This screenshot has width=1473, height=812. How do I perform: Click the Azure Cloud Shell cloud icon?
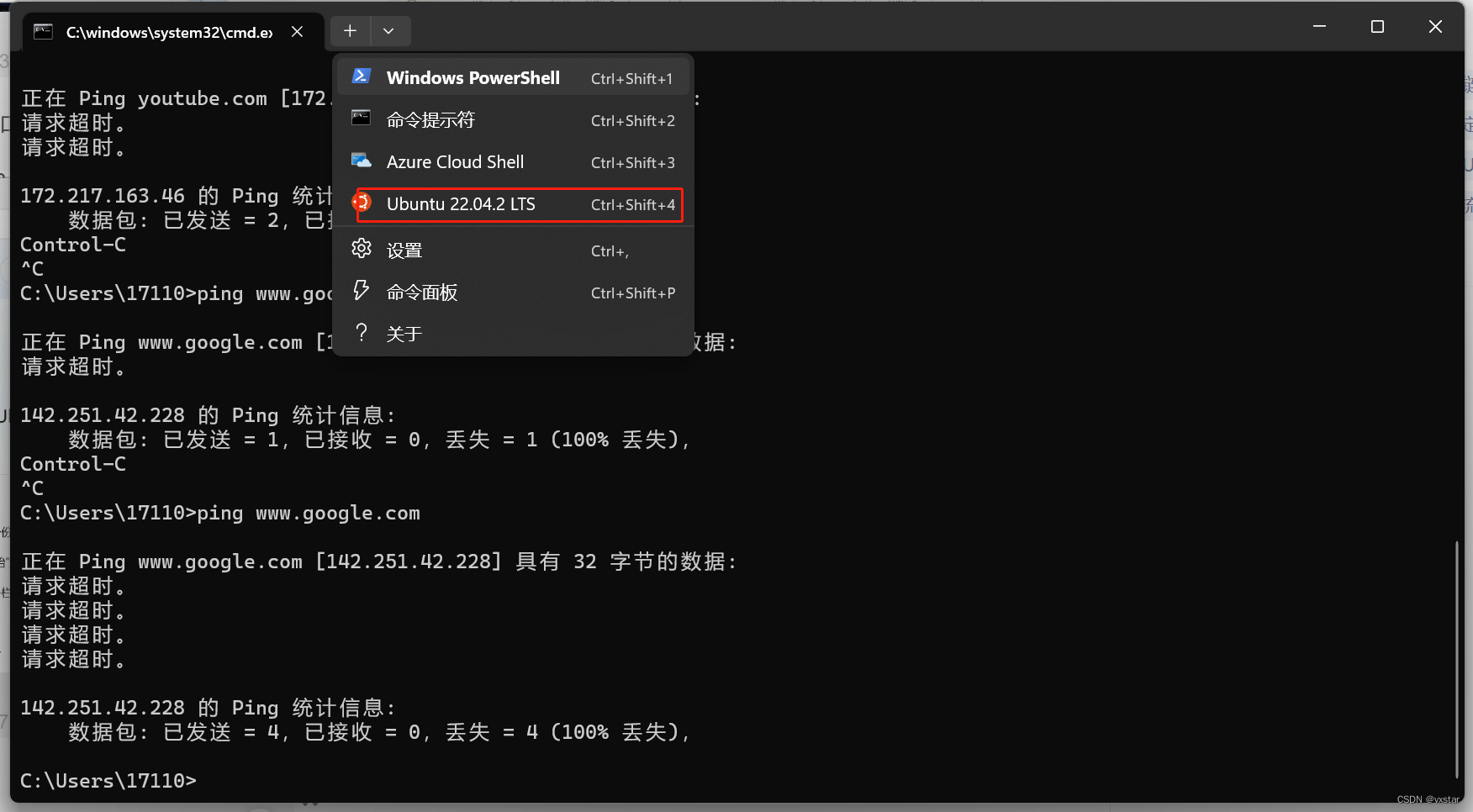(362, 161)
